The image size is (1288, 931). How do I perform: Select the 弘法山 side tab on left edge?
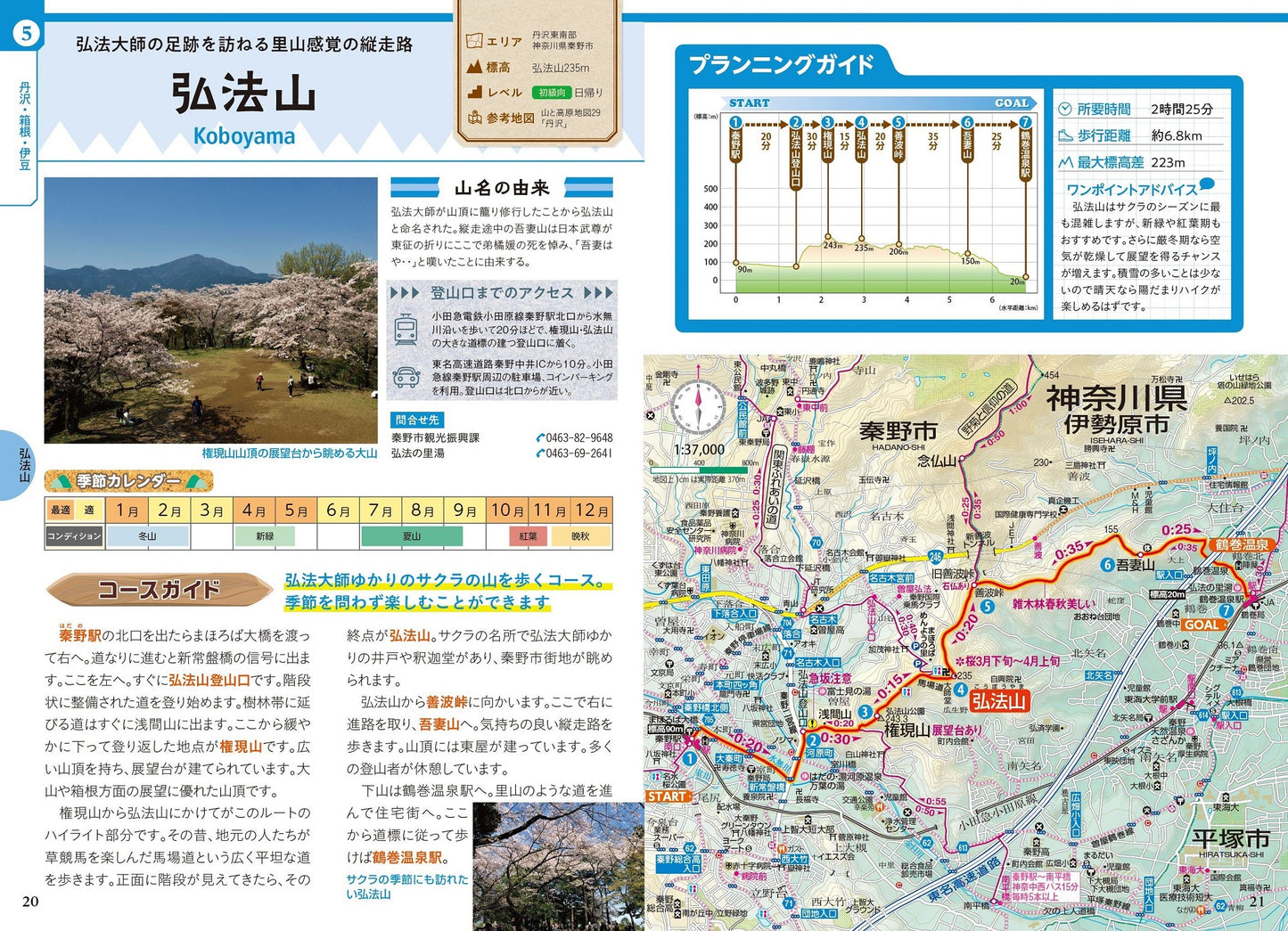(24, 465)
